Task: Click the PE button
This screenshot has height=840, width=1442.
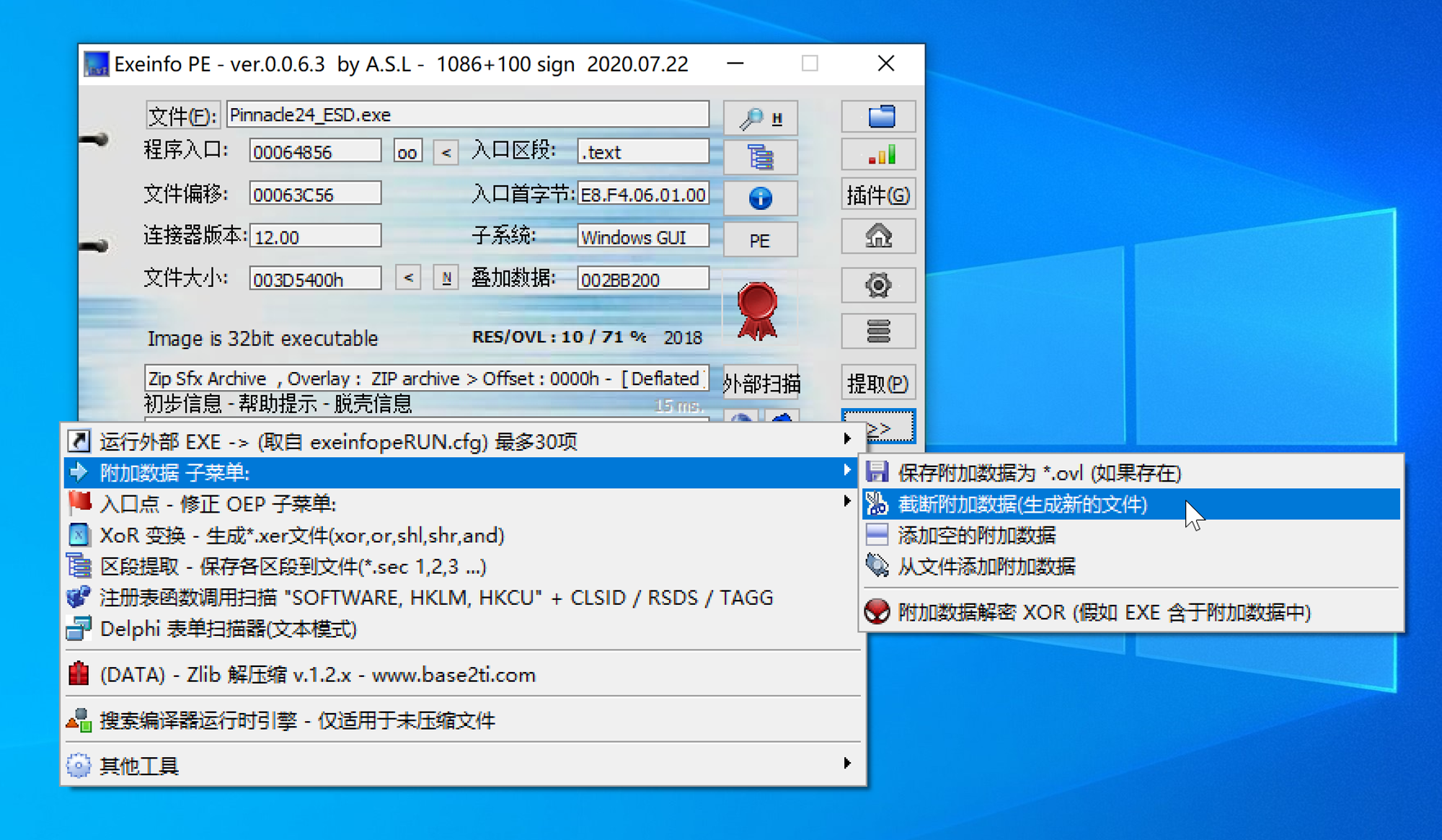Action: tap(760, 240)
